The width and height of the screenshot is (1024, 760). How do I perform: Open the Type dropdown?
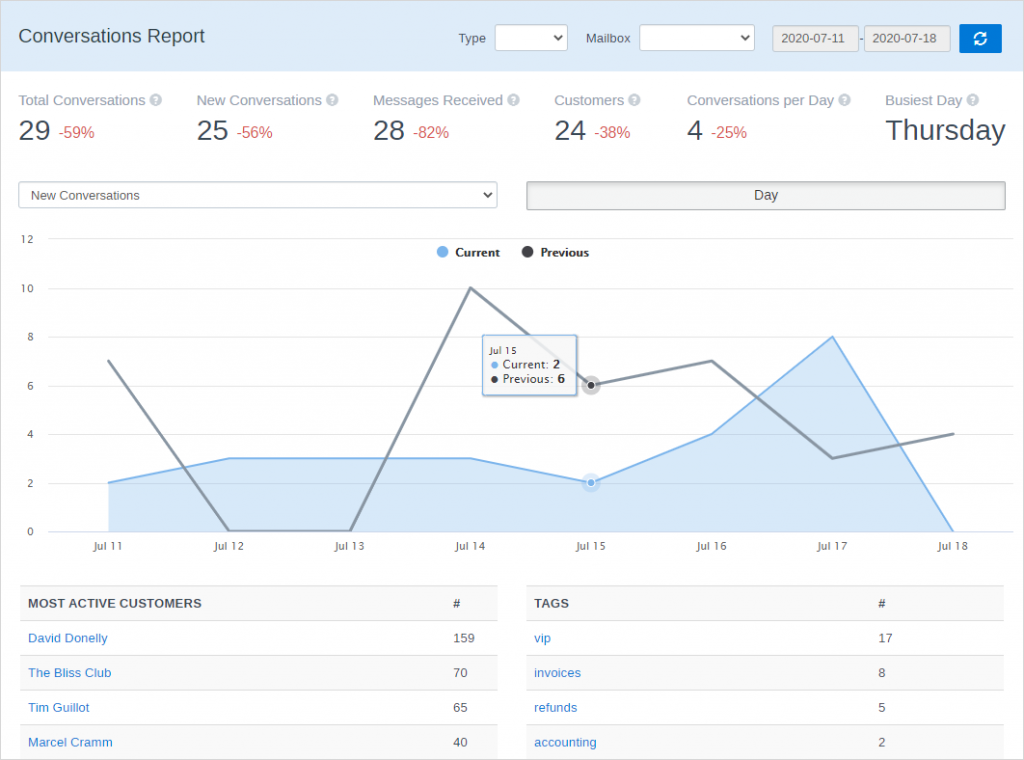531,37
